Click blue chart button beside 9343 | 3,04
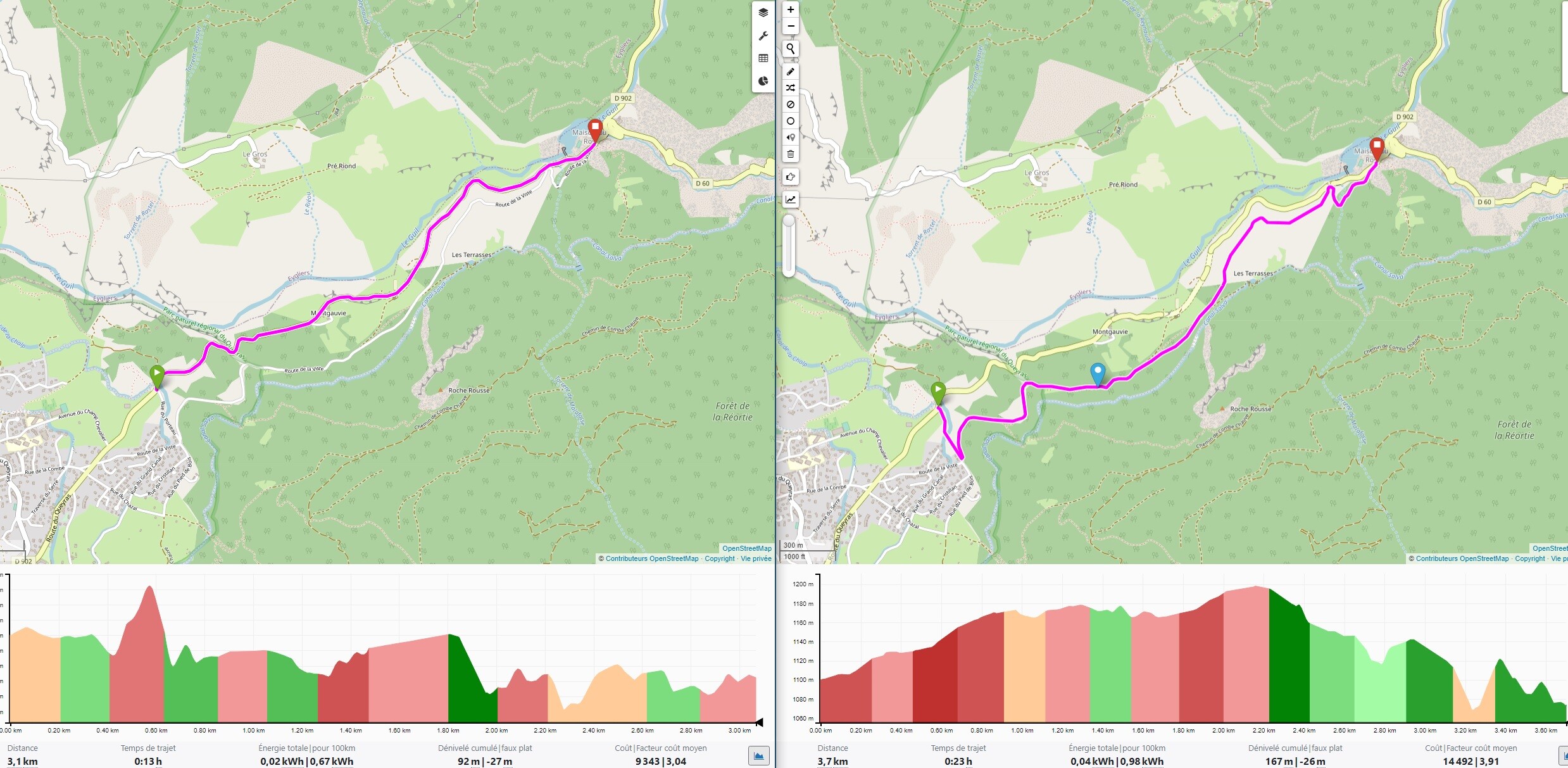 click(x=758, y=755)
